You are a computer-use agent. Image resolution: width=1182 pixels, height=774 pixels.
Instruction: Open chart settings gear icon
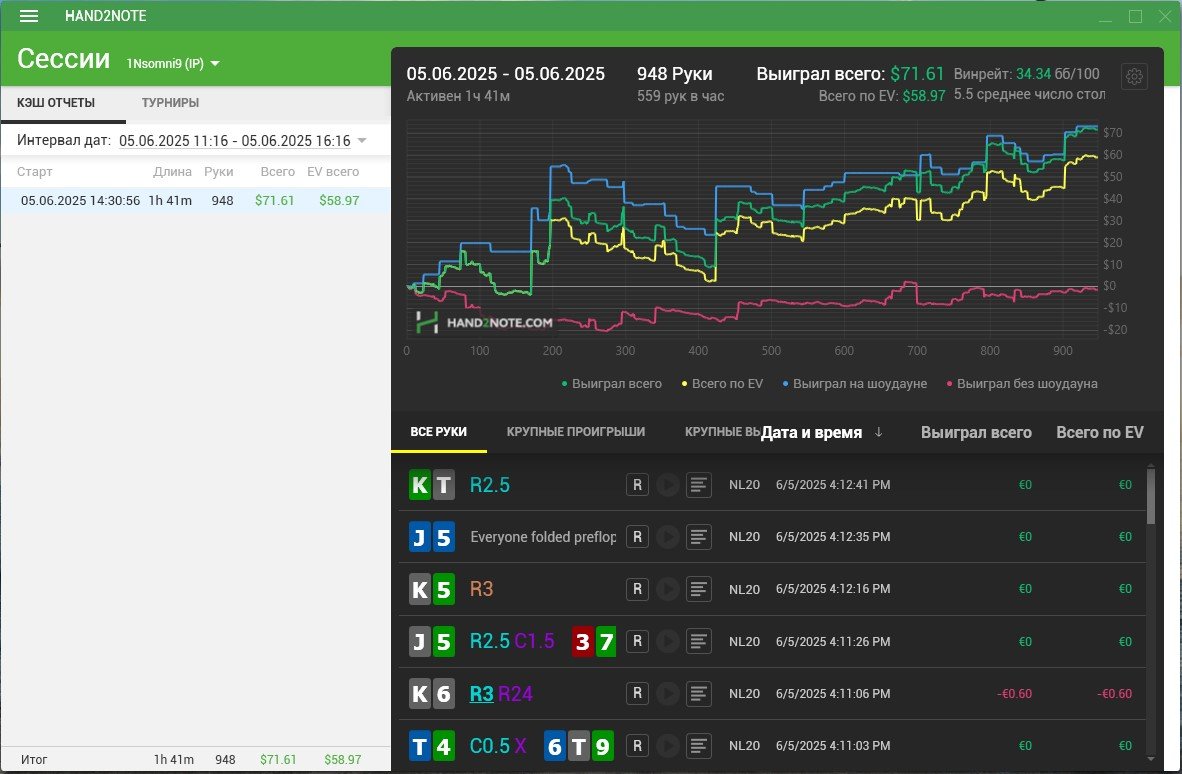click(1135, 76)
